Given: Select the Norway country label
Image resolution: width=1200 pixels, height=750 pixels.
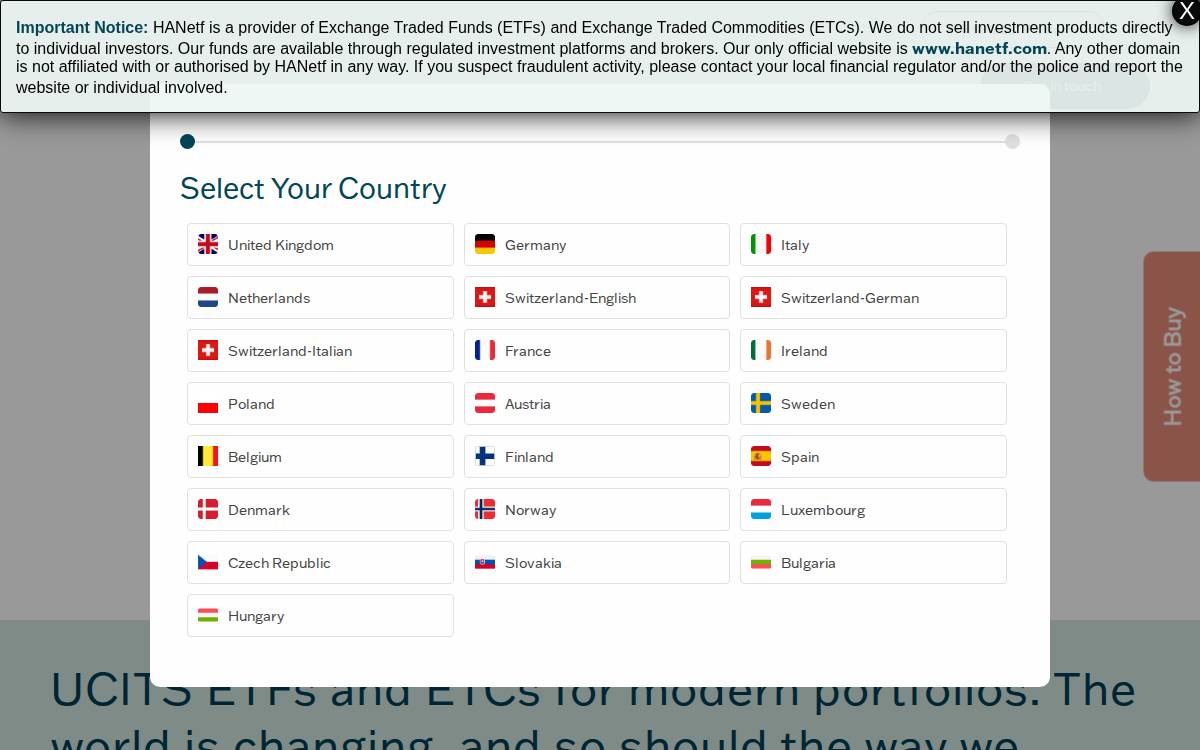Looking at the screenshot, I should pyautogui.click(x=530, y=510).
